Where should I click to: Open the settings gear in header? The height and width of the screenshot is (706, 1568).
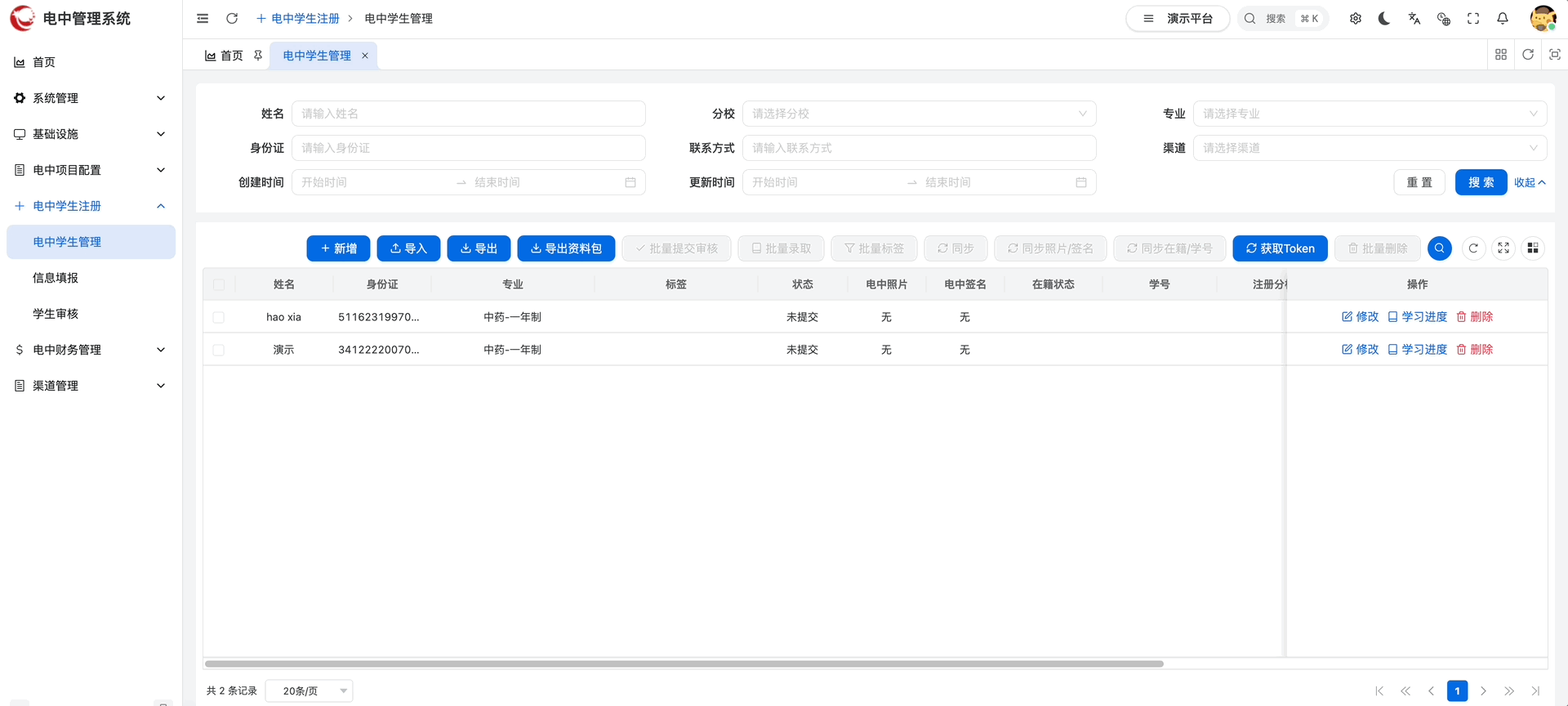(x=1356, y=19)
